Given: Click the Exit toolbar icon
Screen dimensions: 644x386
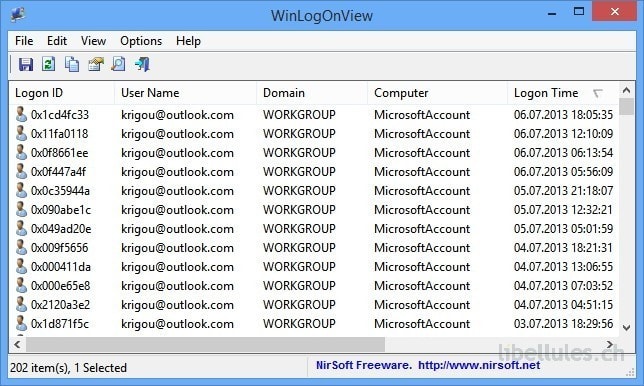Looking at the screenshot, I should [x=142, y=64].
